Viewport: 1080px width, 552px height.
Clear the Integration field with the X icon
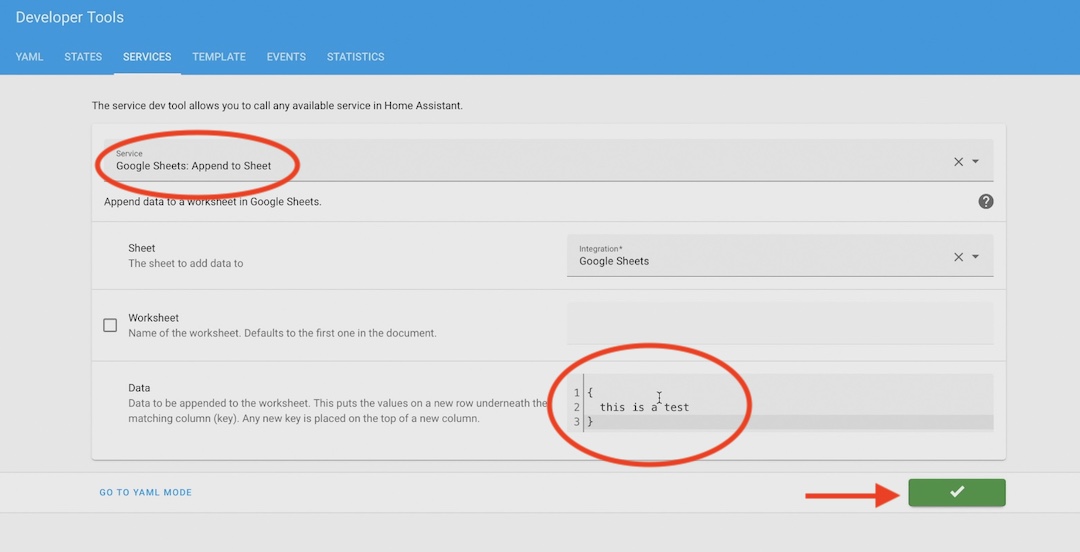point(958,256)
